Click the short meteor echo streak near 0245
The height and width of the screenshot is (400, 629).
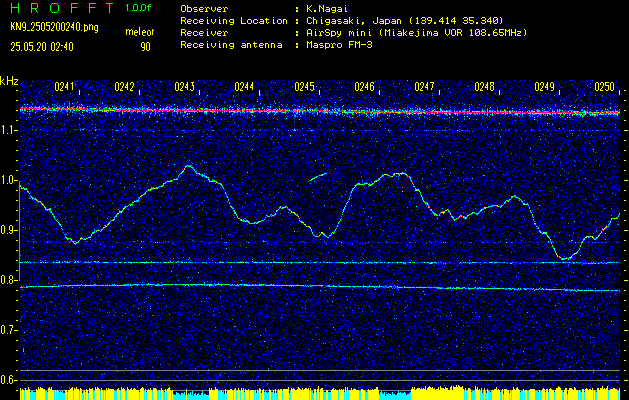(x=318, y=177)
